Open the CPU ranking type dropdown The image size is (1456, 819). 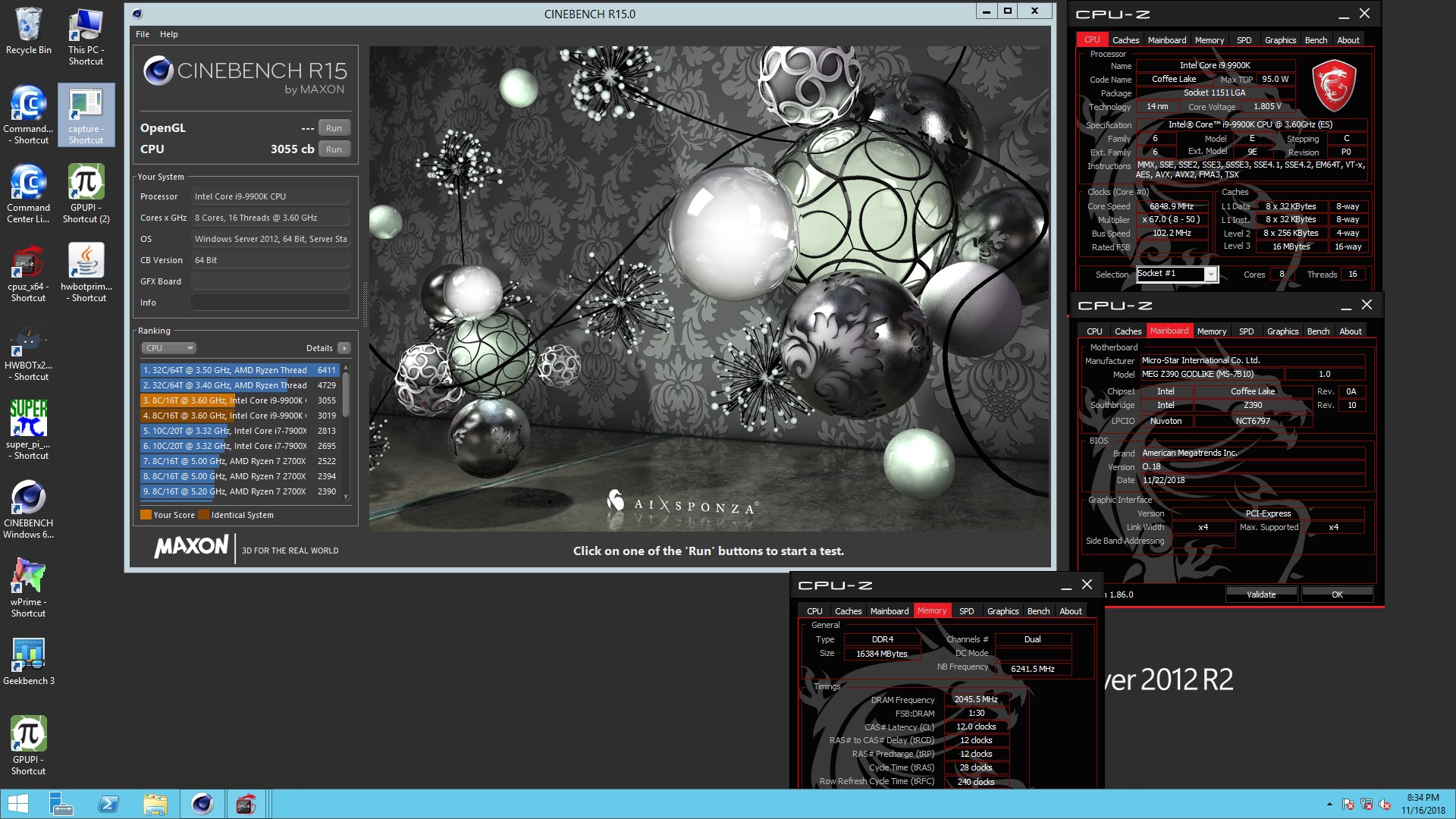[x=169, y=348]
